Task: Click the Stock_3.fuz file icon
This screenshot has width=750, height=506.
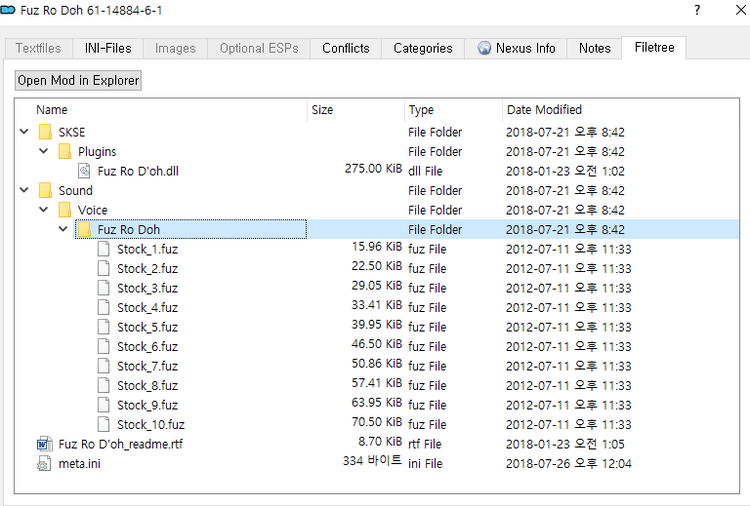Action: tap(104, 288)
